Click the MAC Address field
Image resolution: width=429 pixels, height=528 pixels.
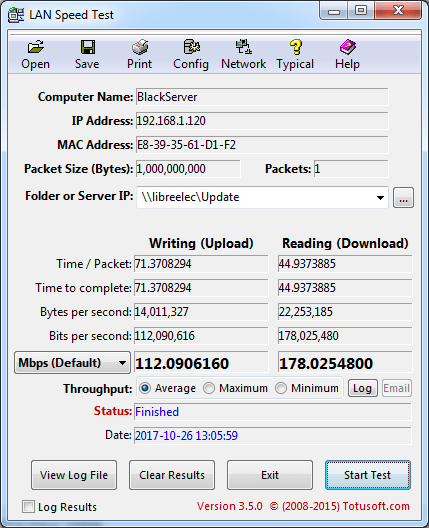(x=262, y=145)
